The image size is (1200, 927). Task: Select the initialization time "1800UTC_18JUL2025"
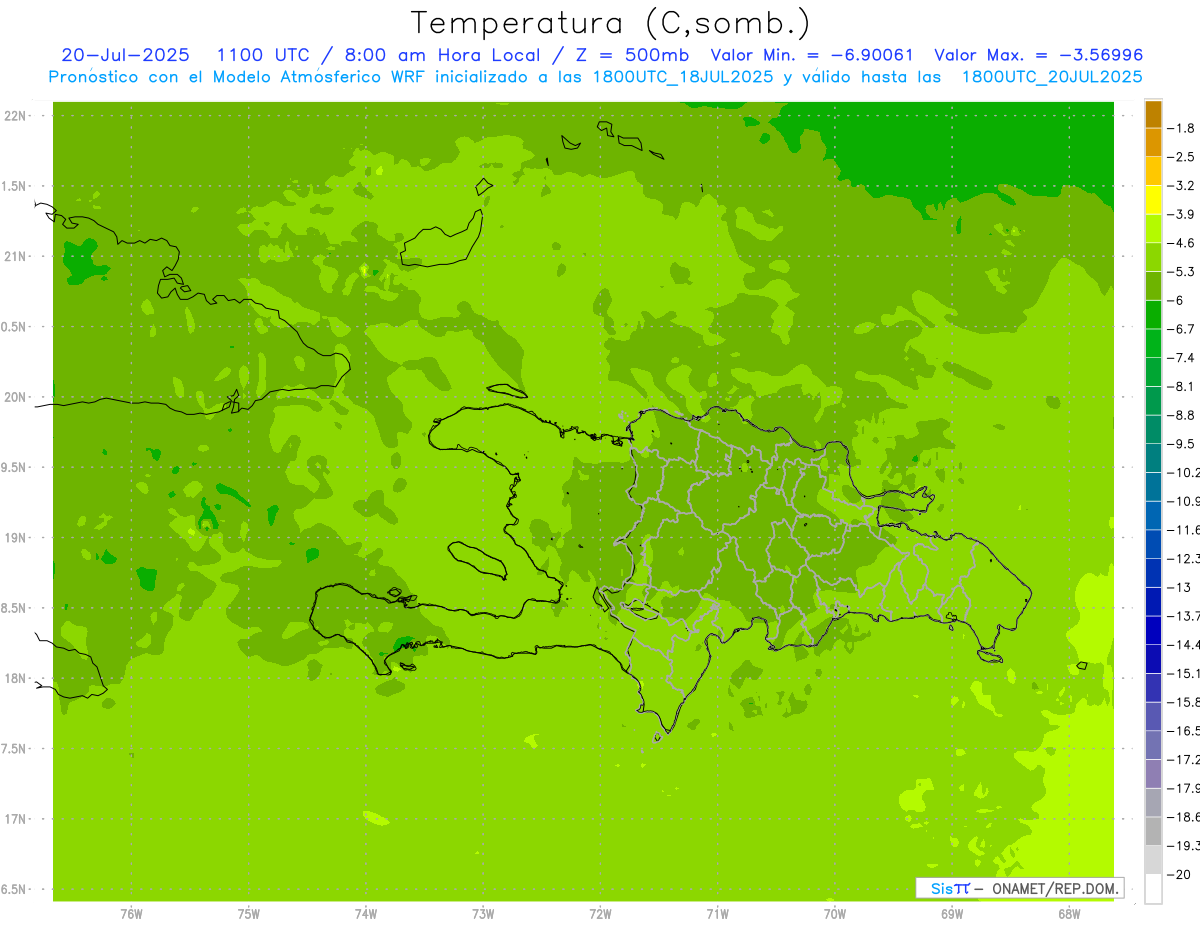pos(683,77)
